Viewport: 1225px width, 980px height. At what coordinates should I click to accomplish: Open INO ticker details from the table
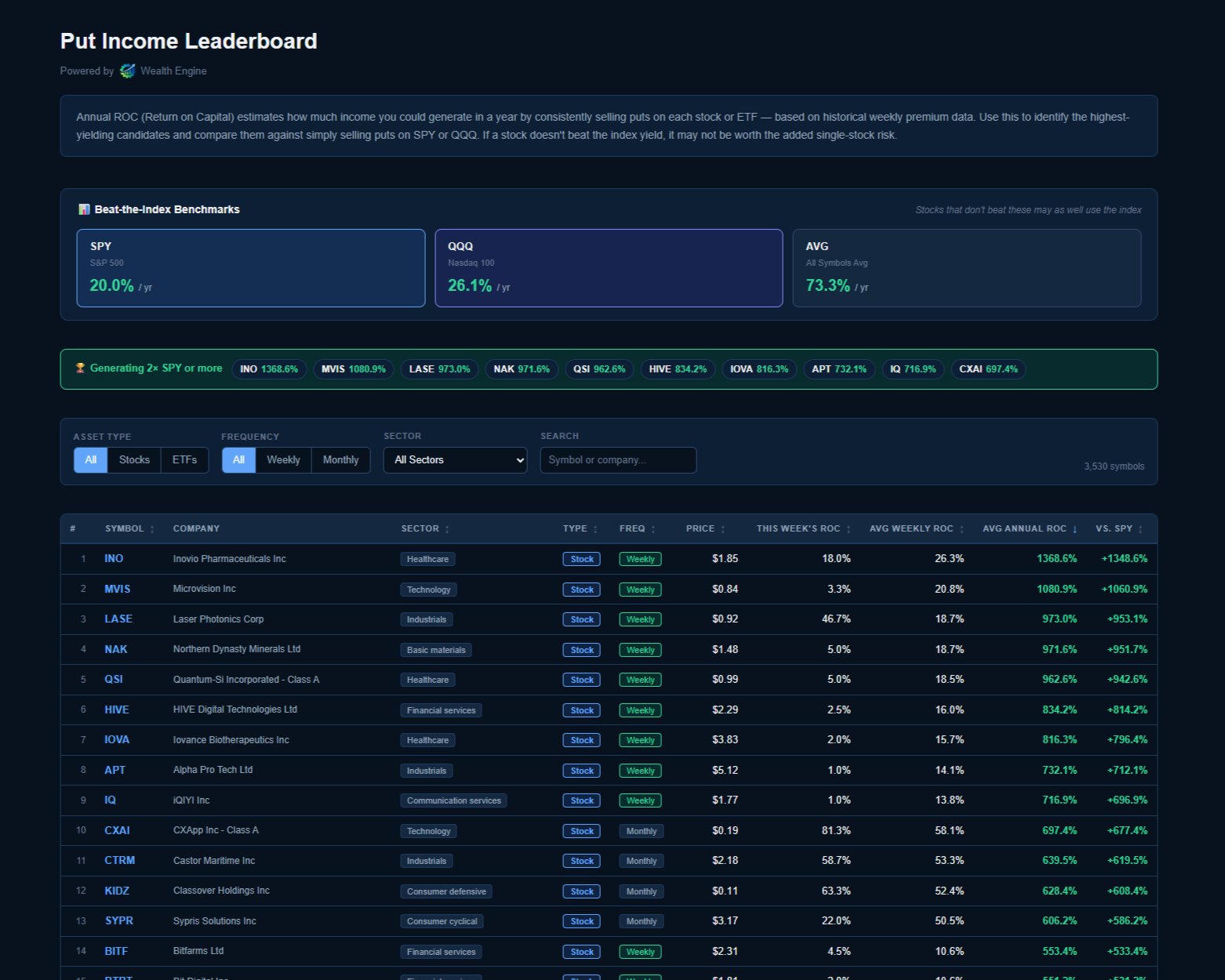(x=114, y=558)
